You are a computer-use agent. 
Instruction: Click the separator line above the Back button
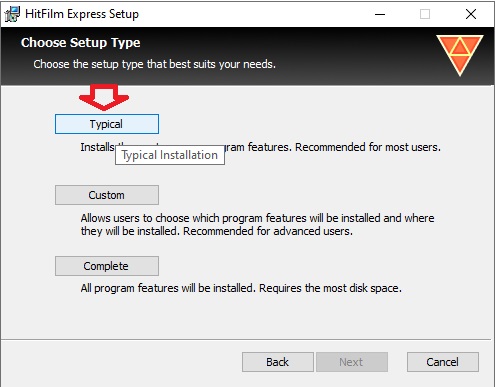pyautogui.click(x=246, y=340)
